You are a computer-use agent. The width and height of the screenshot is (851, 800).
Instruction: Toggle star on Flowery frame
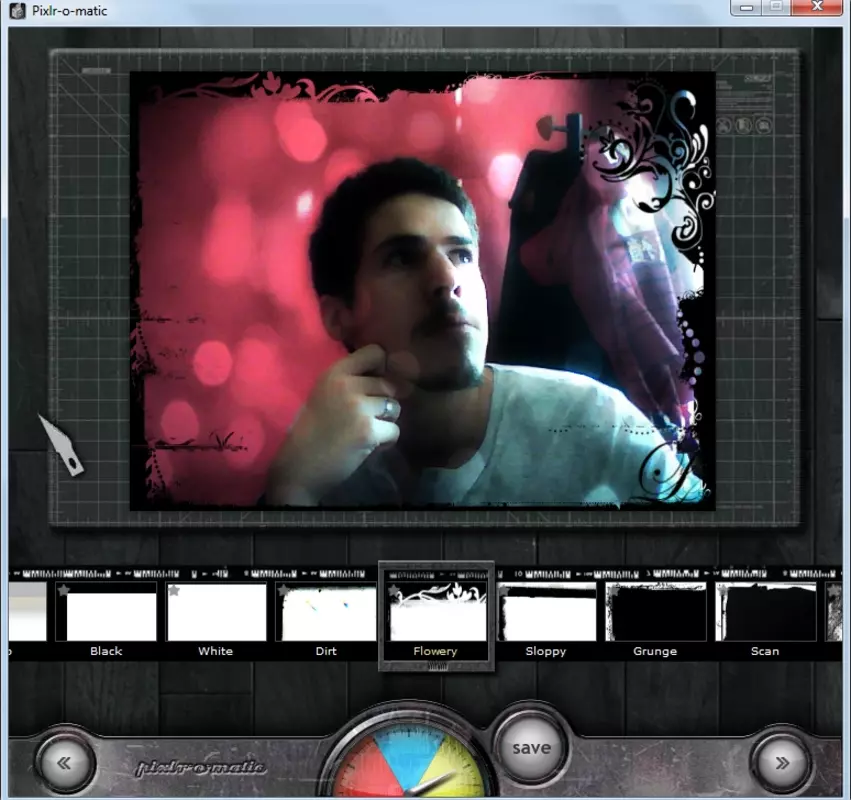point(393,590)
